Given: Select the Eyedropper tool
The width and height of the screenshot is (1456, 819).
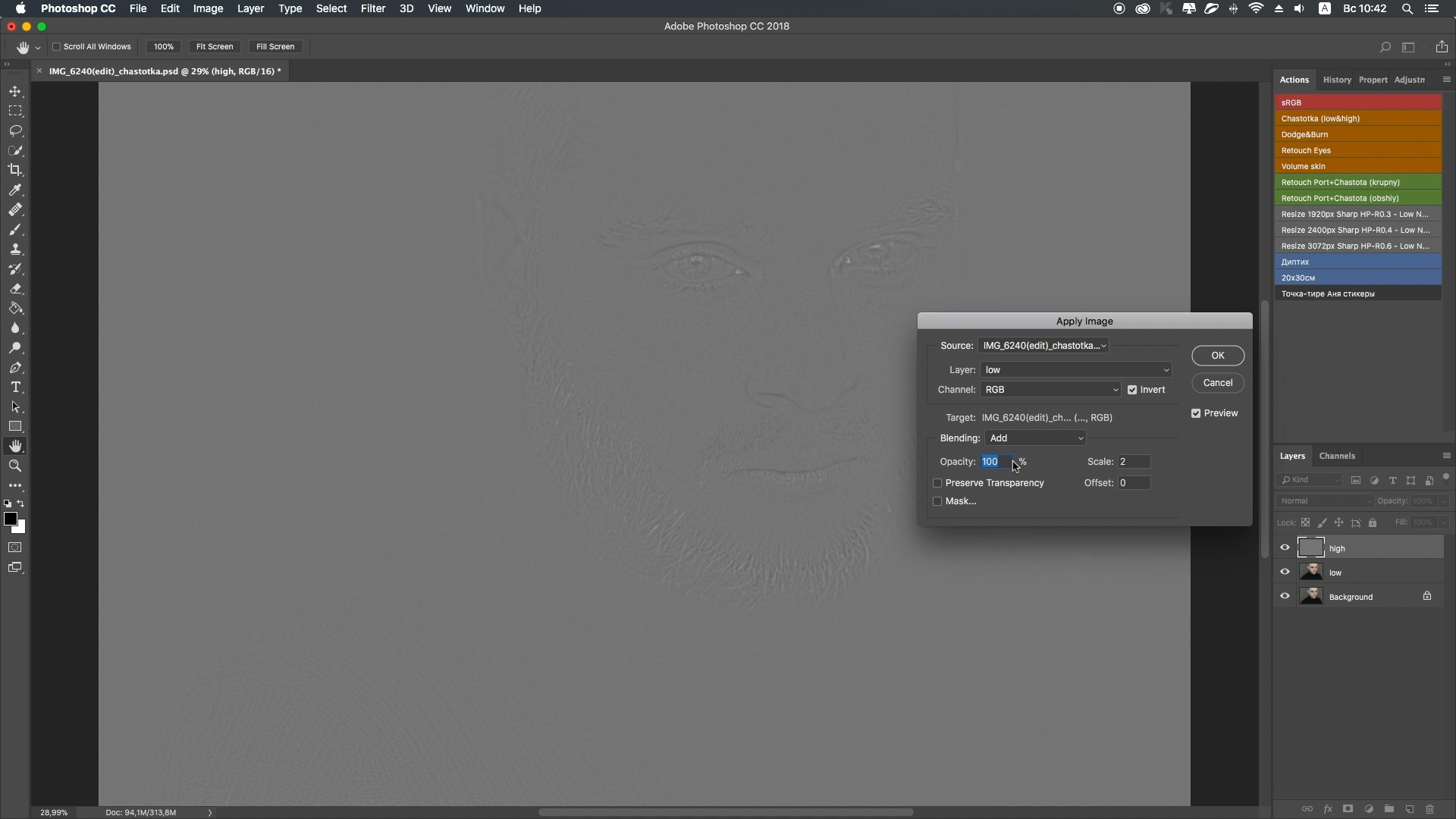Looking at the screenshot, I should [15, 190].
